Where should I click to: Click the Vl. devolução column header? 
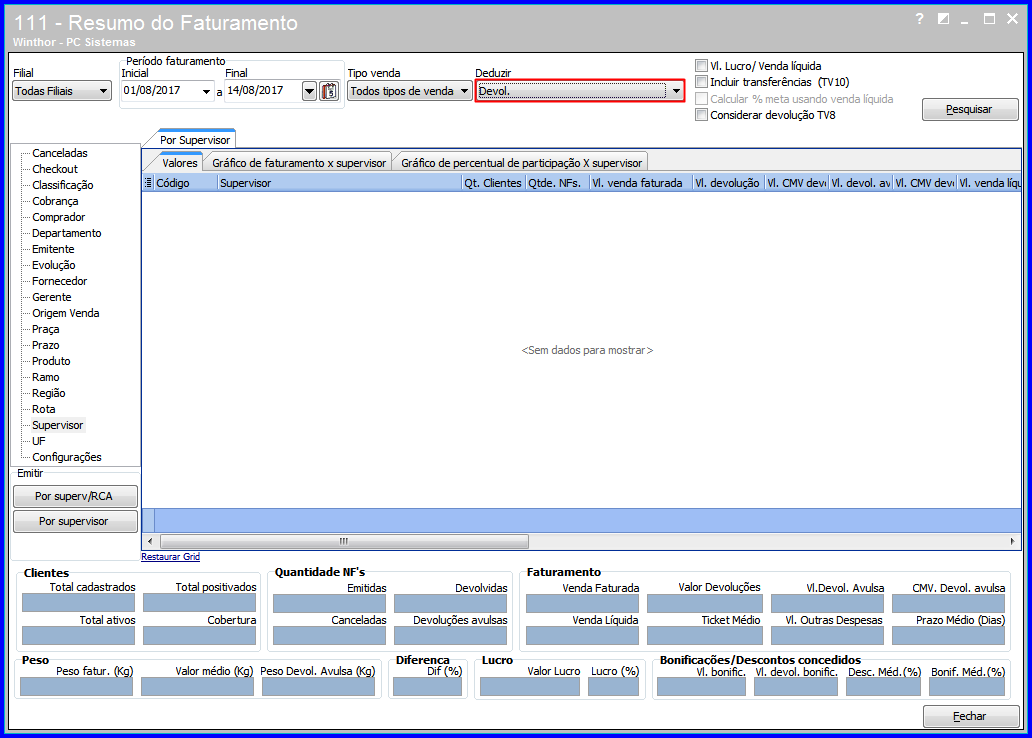[728, 183]
